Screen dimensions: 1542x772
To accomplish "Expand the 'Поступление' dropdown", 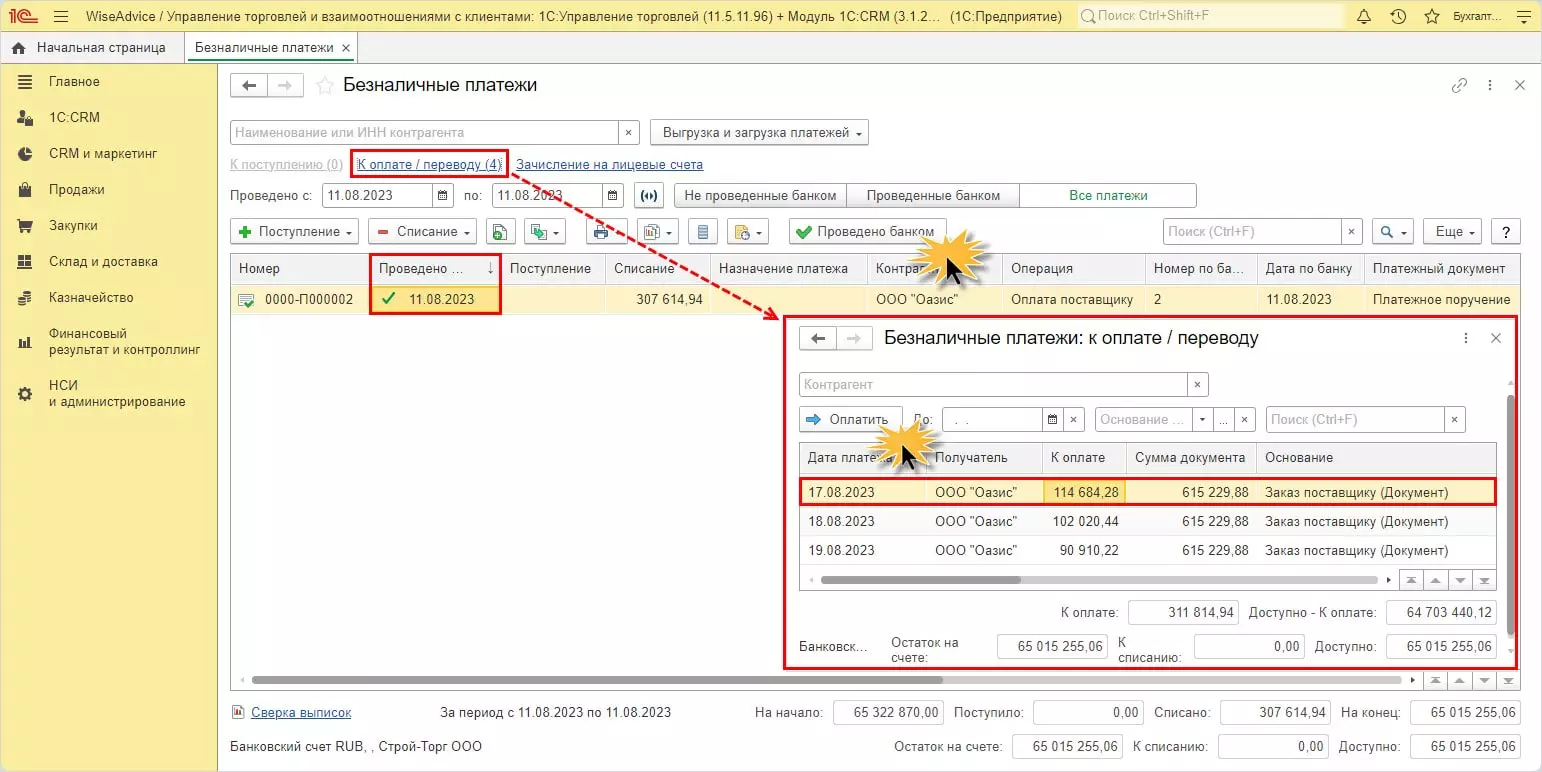I will click(295, 232).
